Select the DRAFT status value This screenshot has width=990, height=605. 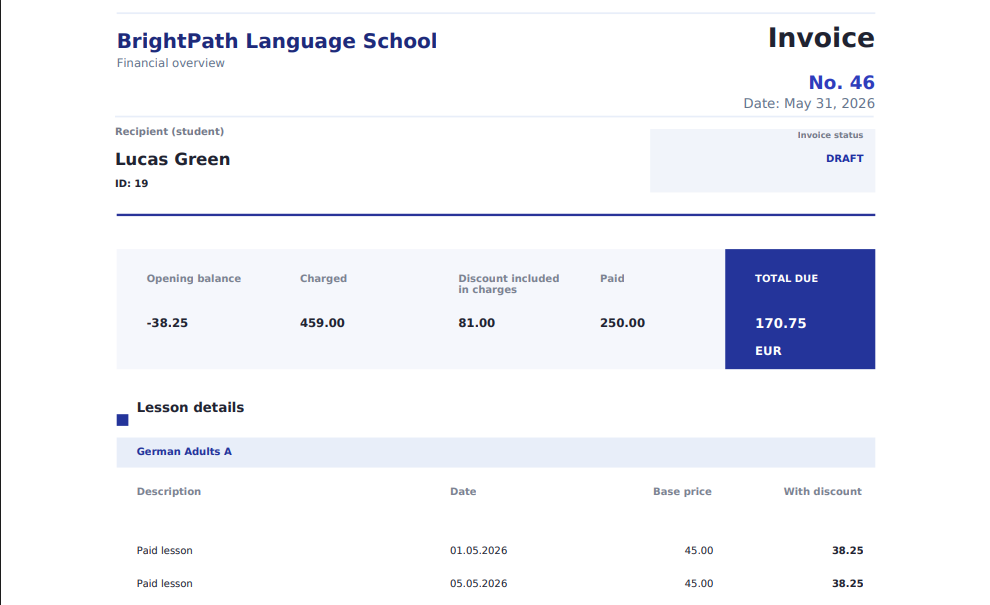[844, 159]
